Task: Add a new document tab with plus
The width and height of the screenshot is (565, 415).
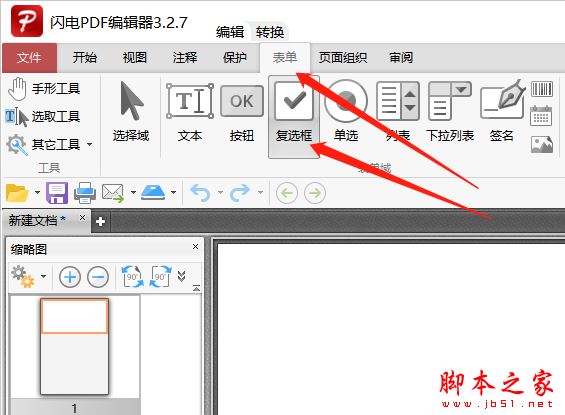Action: click(x=101, y=222)
